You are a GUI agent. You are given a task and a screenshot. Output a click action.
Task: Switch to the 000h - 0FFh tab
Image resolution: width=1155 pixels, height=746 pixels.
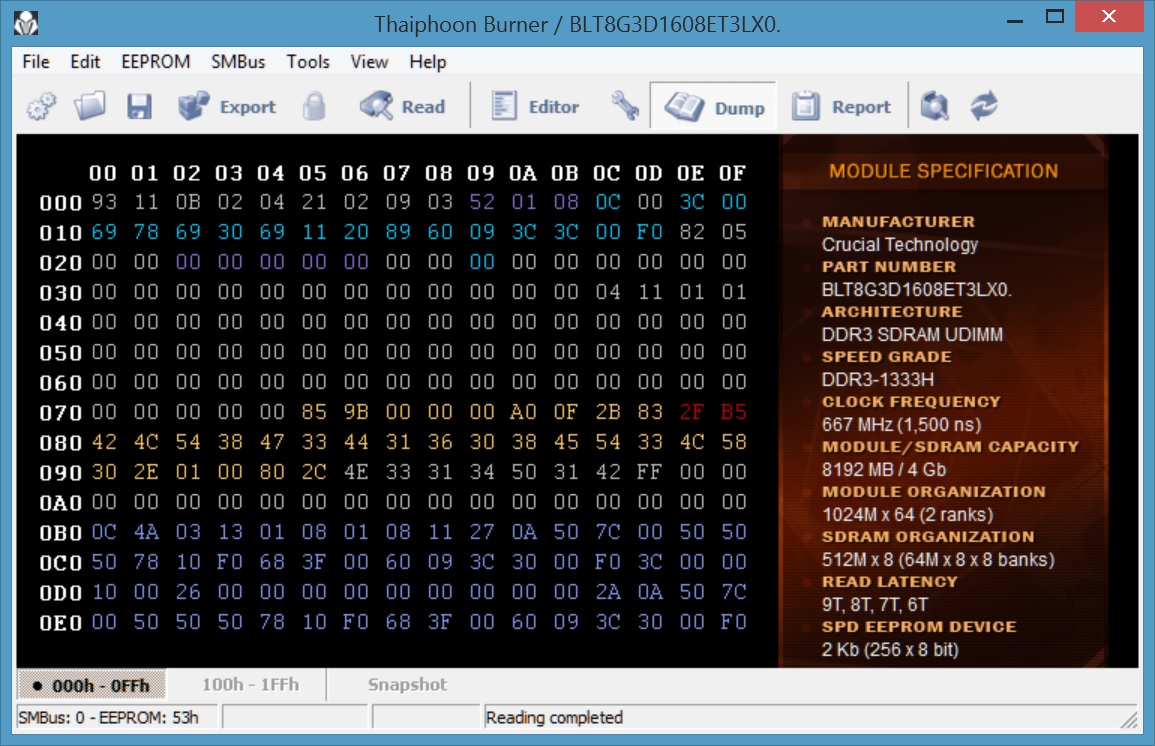click(92, 686)
